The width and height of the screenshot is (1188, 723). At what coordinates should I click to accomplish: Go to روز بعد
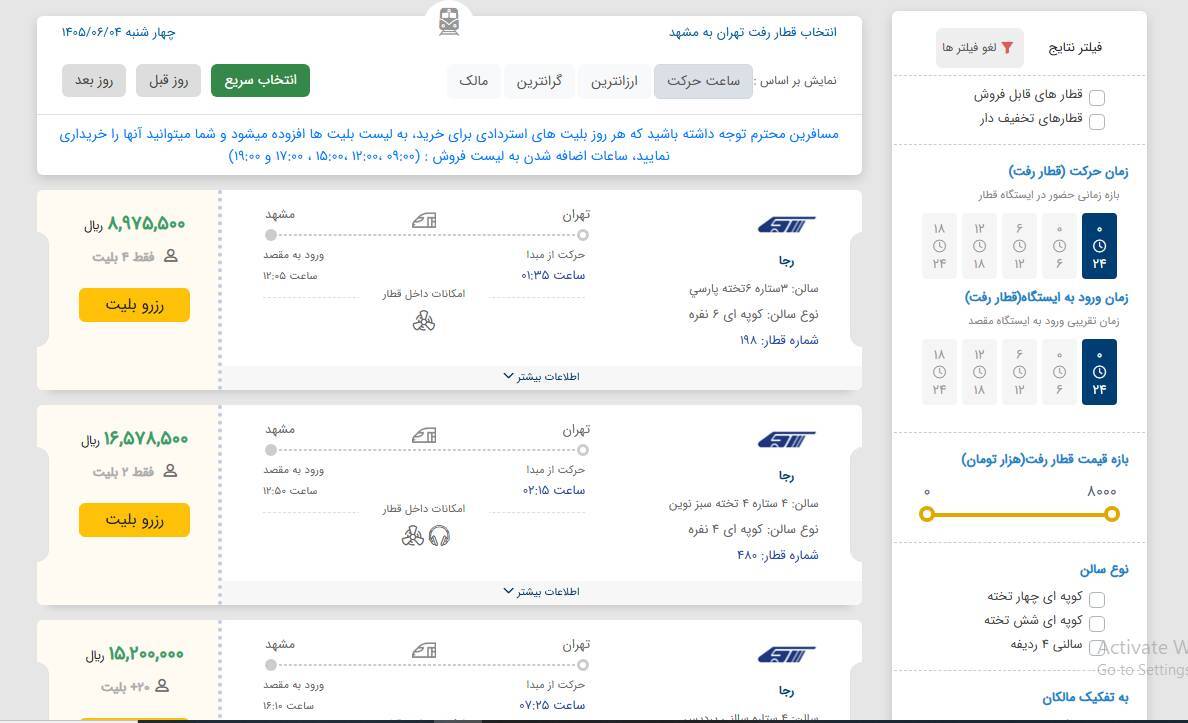(94, 80)
